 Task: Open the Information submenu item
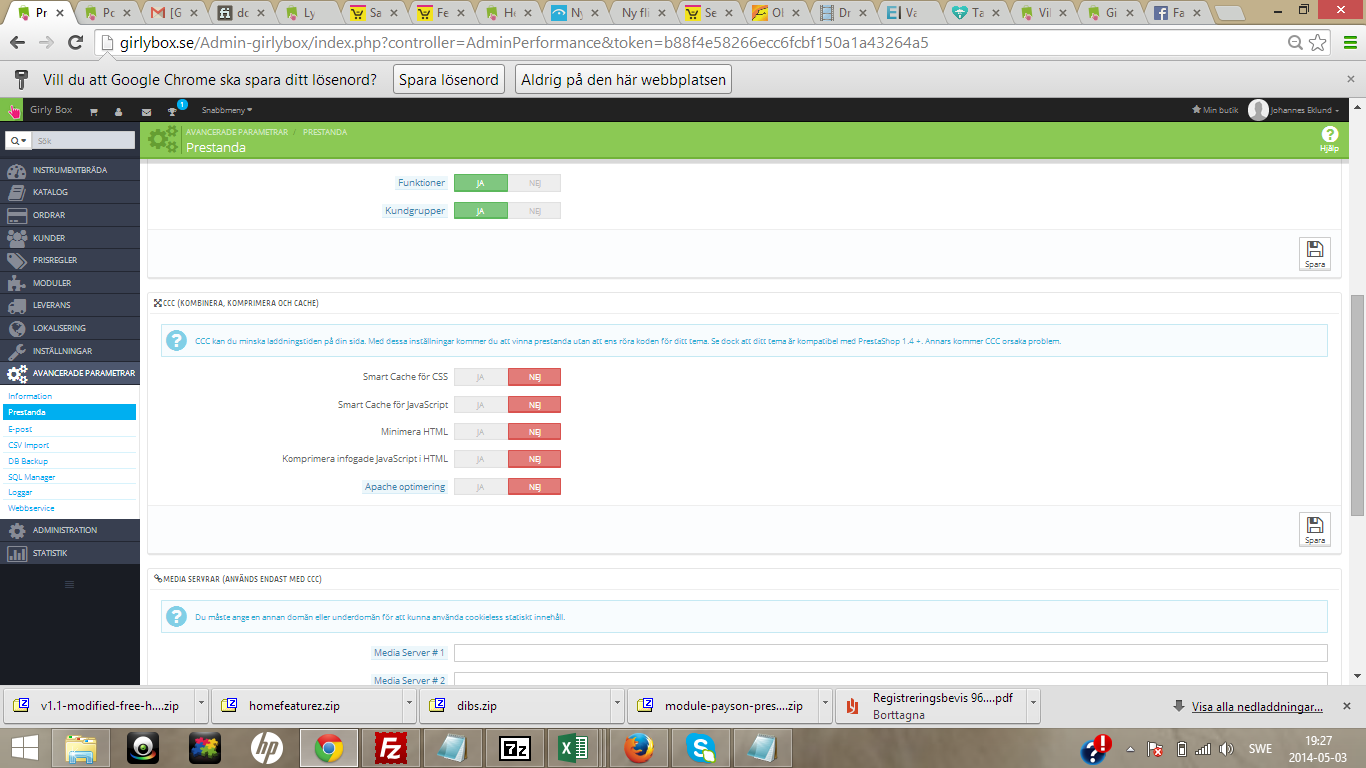[30, 396]
